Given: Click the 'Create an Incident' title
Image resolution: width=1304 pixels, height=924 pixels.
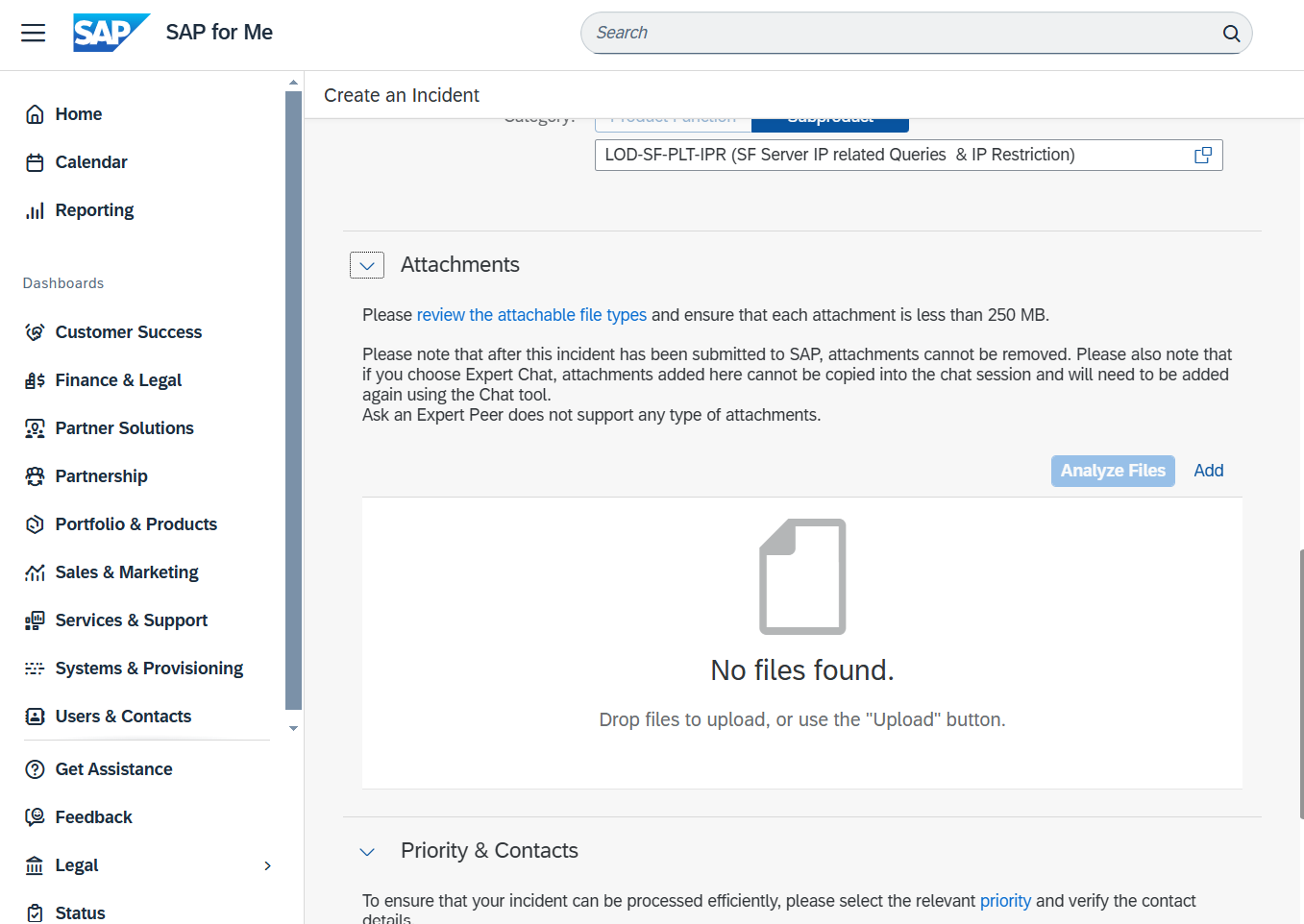Looking at the screenshot, I should pos(402,95).
